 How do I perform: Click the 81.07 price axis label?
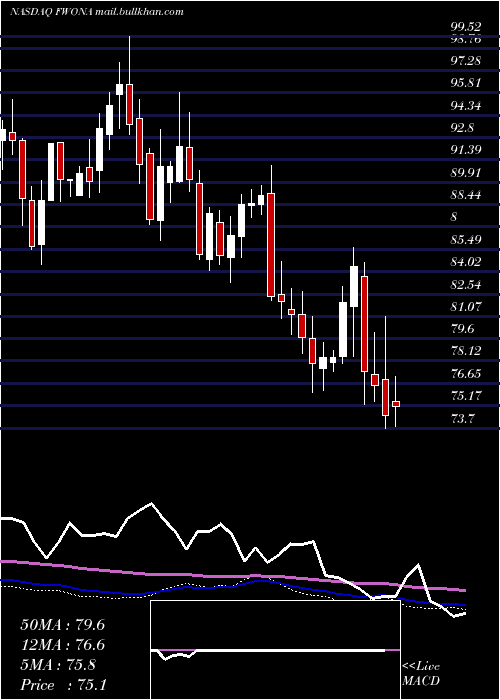(466, 307)
